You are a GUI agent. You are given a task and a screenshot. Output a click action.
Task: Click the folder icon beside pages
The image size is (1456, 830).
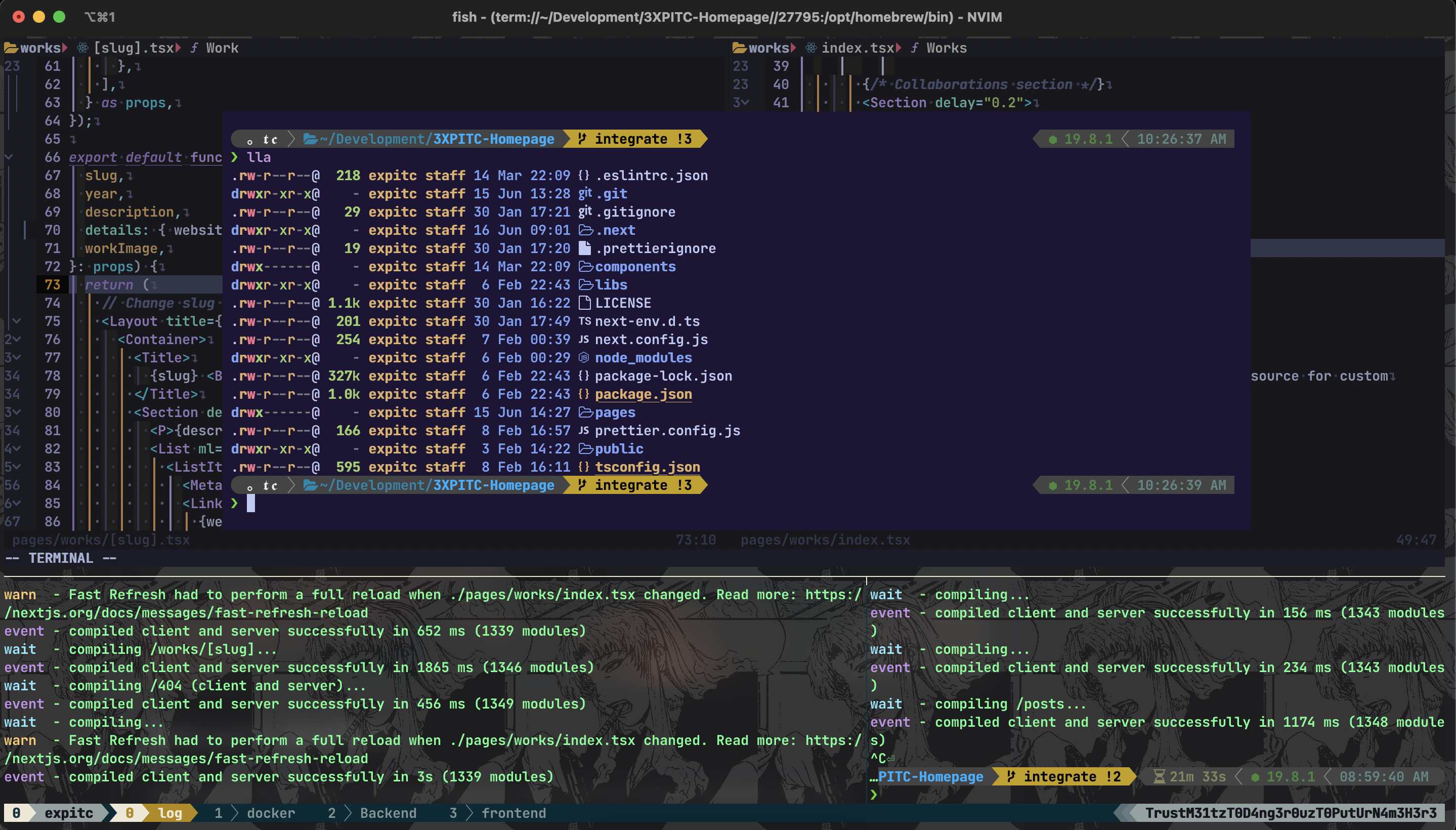[586, 412]
